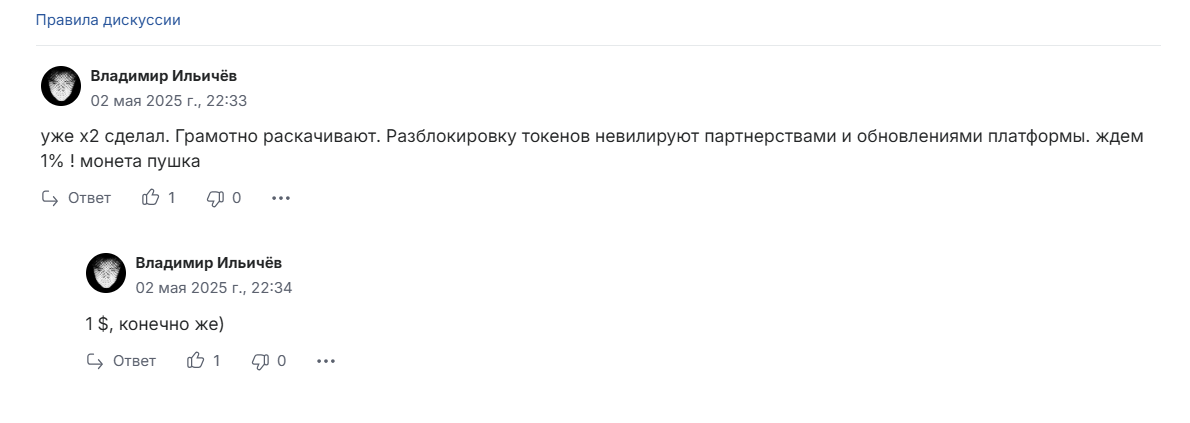The height and width of the screenshot is (423, 1190).
Task: Dislike the nested reply posted at 22:34
Action: pos(261,361)
